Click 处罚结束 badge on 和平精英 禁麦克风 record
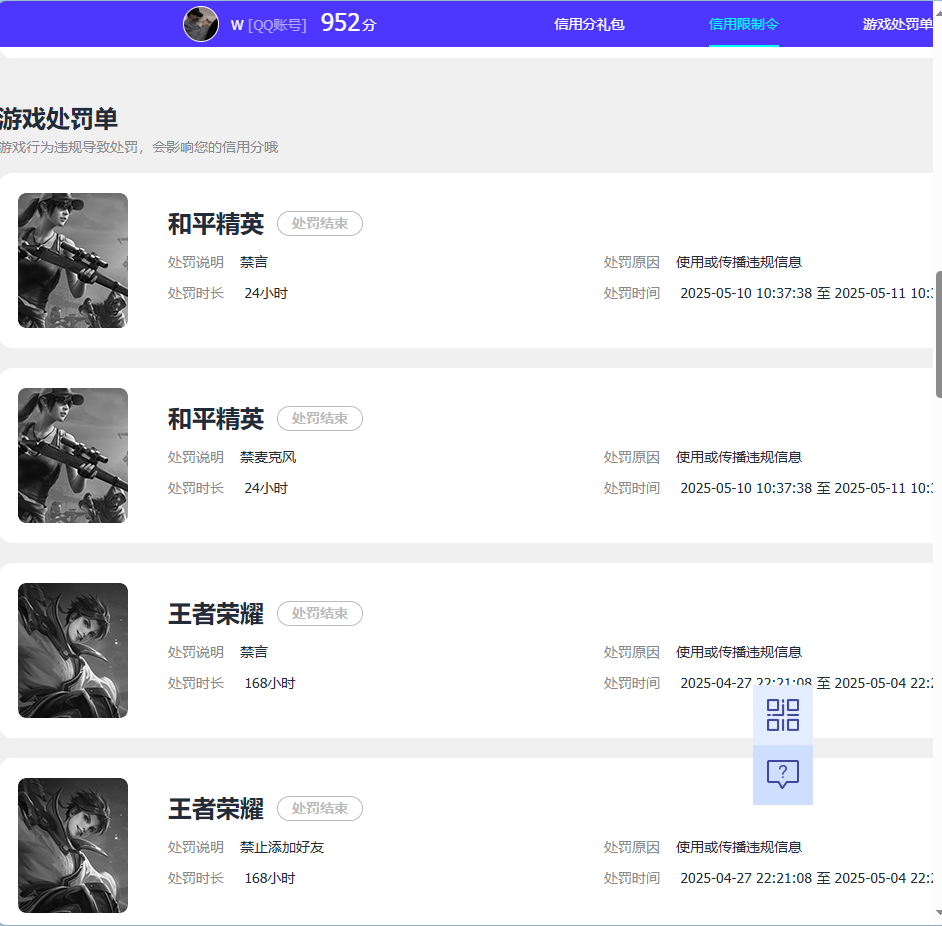This screenshot has height=926, width=942. click(x=320, y=419)
